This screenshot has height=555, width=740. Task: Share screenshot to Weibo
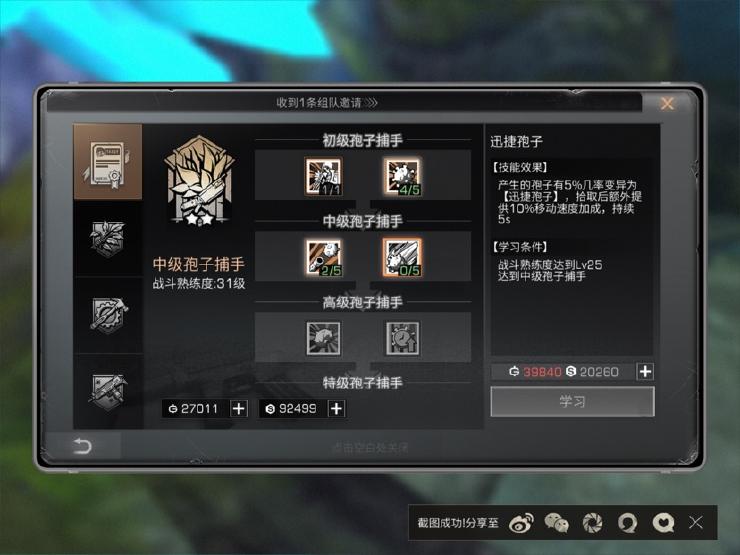[x=521, y=523]
